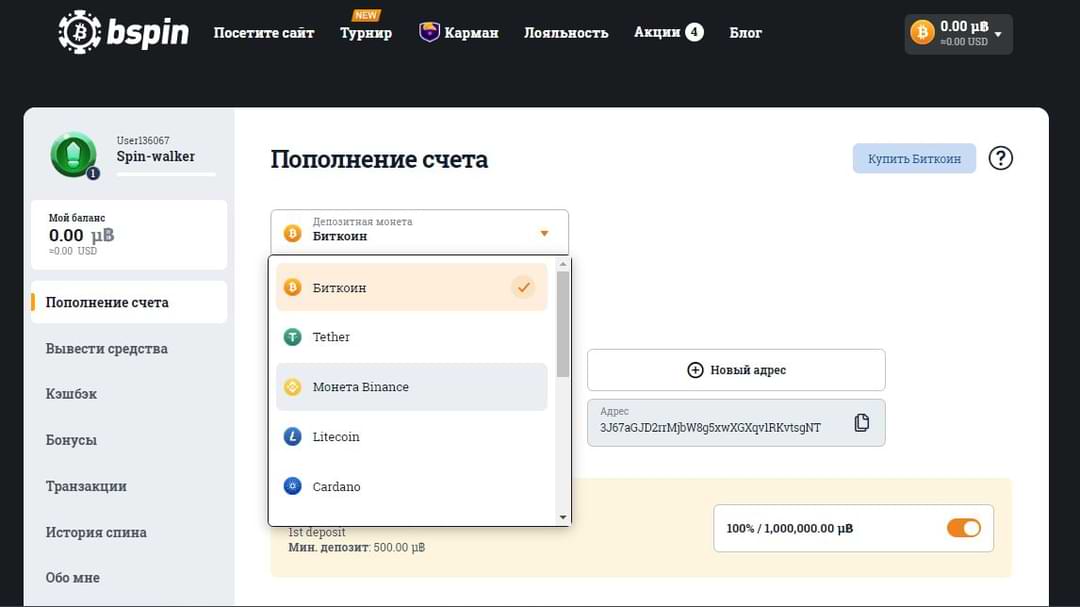1080x607 pixels.
Task: Click the coin list scrollbar down arrow
Action: point(563,517)
